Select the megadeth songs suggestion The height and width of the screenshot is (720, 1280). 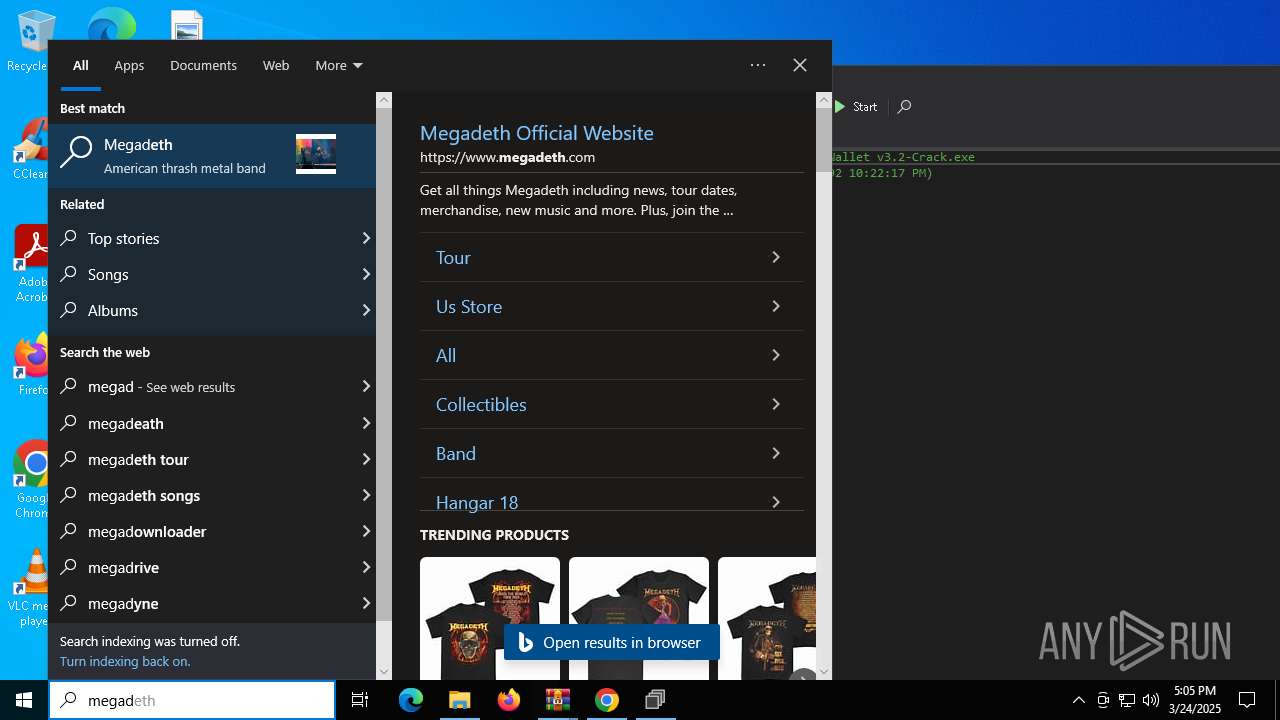(212, 495)
